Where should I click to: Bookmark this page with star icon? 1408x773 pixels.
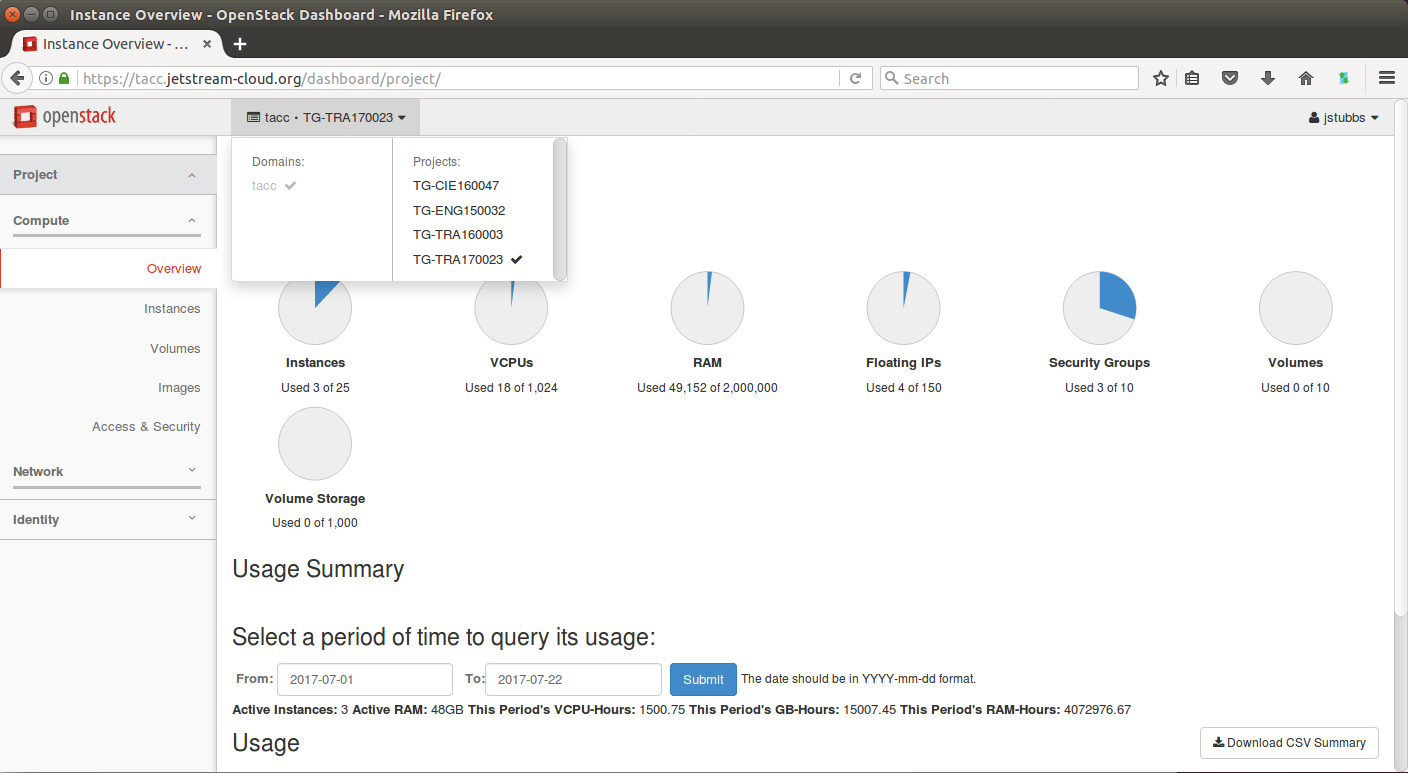tap(1160, 78)
